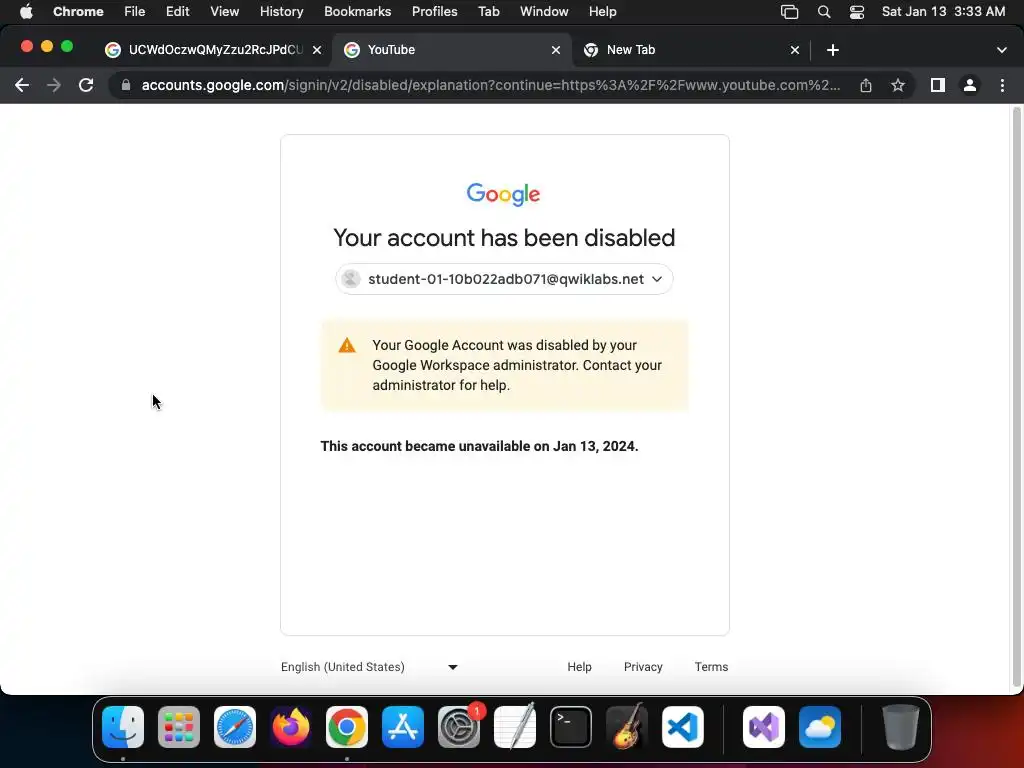Screen dimensions: 1024x768
Task: Go back to the previous page
Action: [22, 85]
